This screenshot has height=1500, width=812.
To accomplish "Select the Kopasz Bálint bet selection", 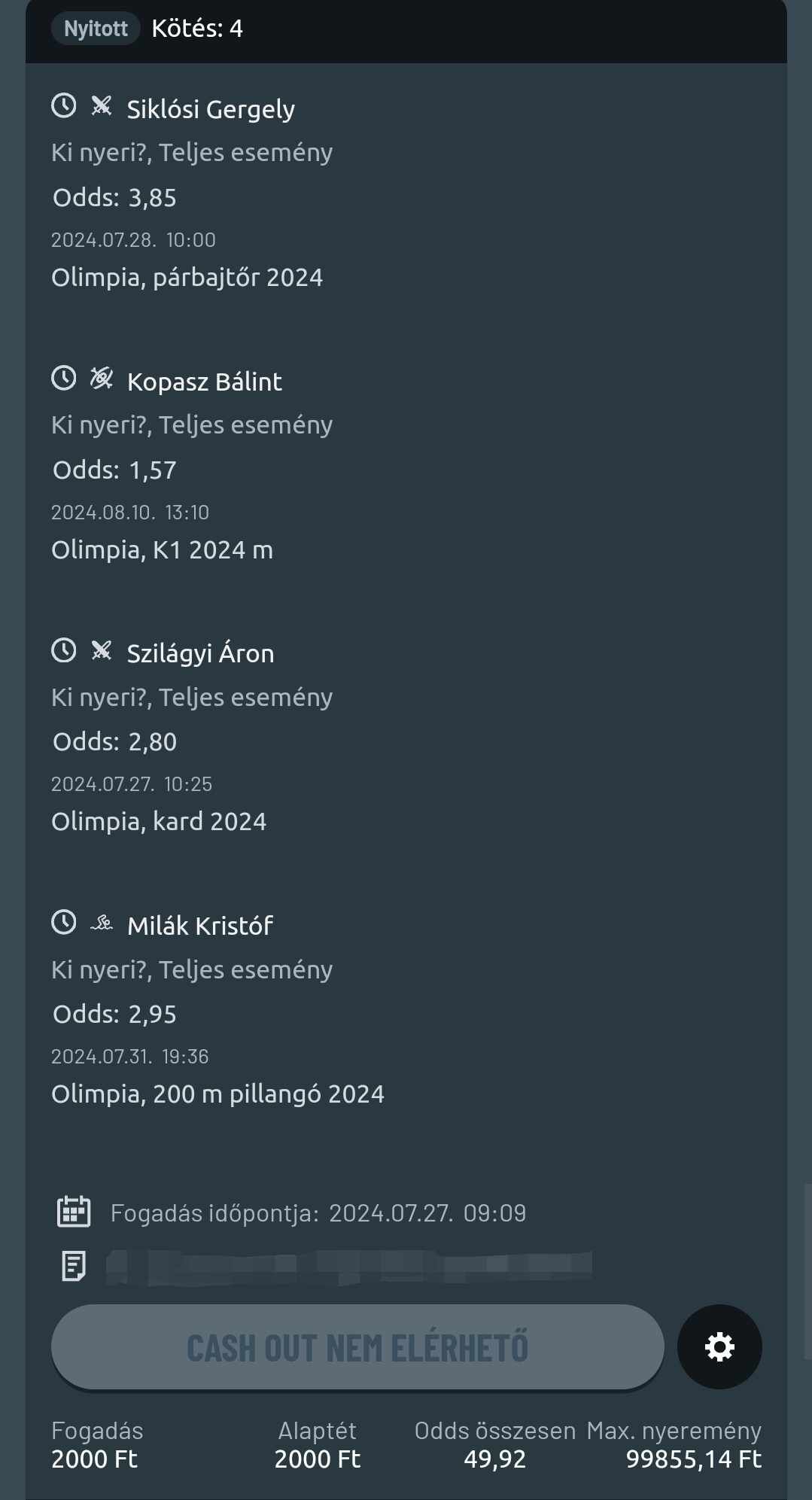I will [205, 382].
